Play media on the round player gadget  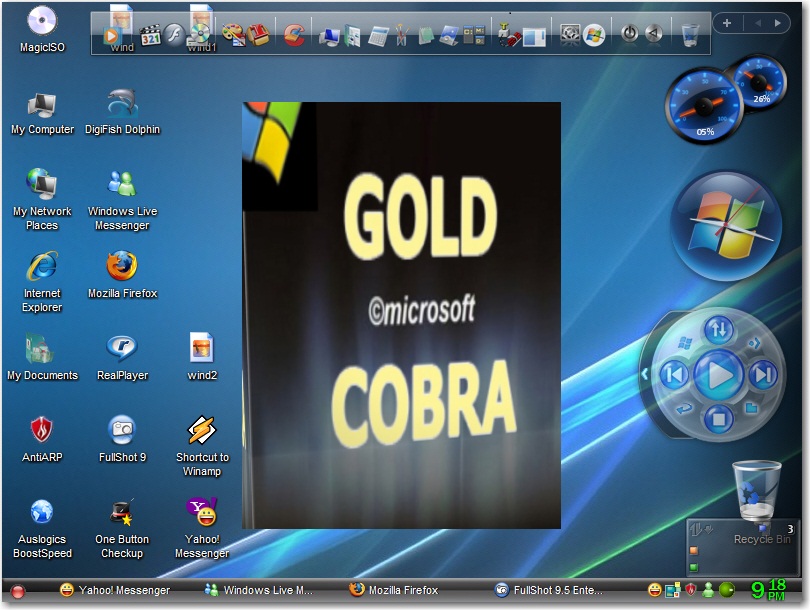coord(719,375)
